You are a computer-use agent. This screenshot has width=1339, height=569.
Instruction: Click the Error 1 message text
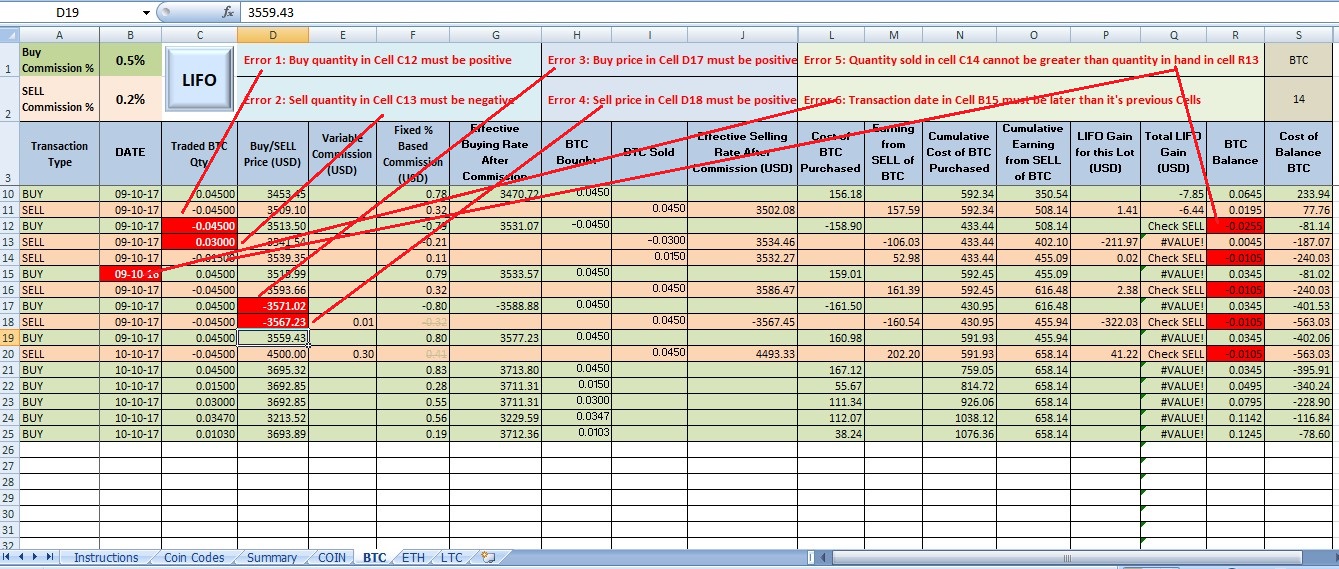(x=378, y=60)
